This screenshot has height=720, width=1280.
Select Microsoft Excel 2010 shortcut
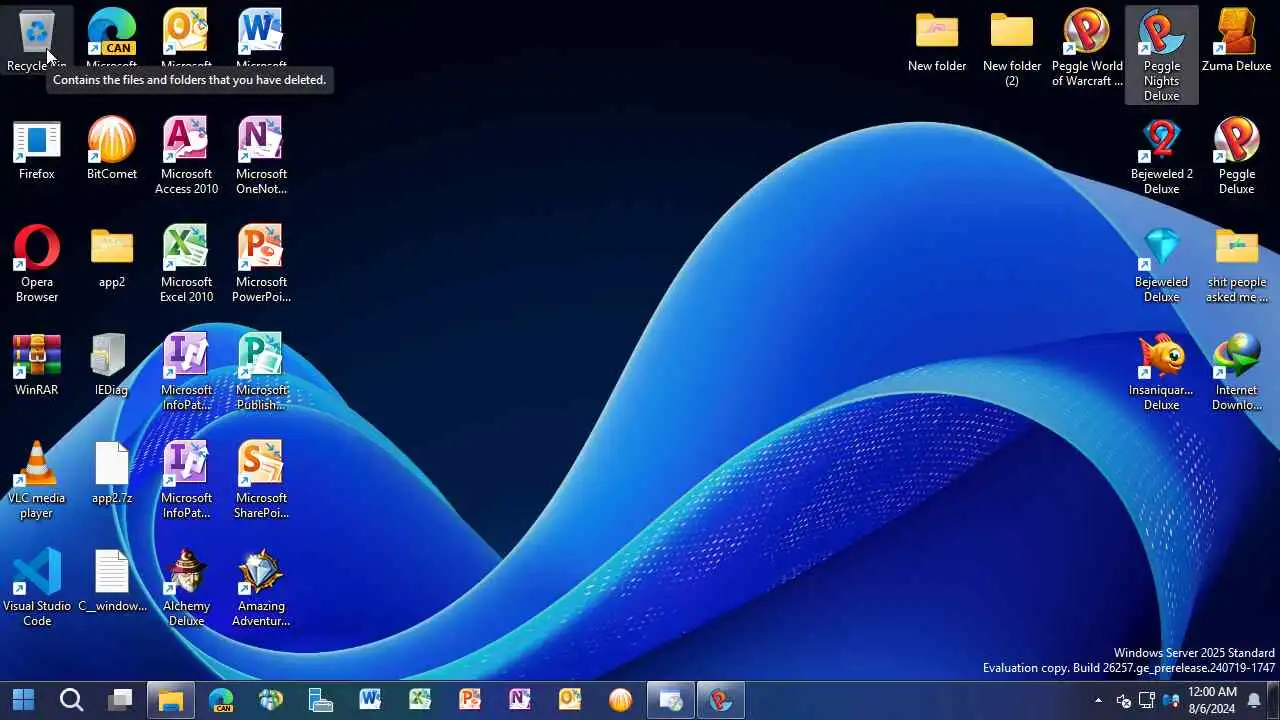[186, 264]
